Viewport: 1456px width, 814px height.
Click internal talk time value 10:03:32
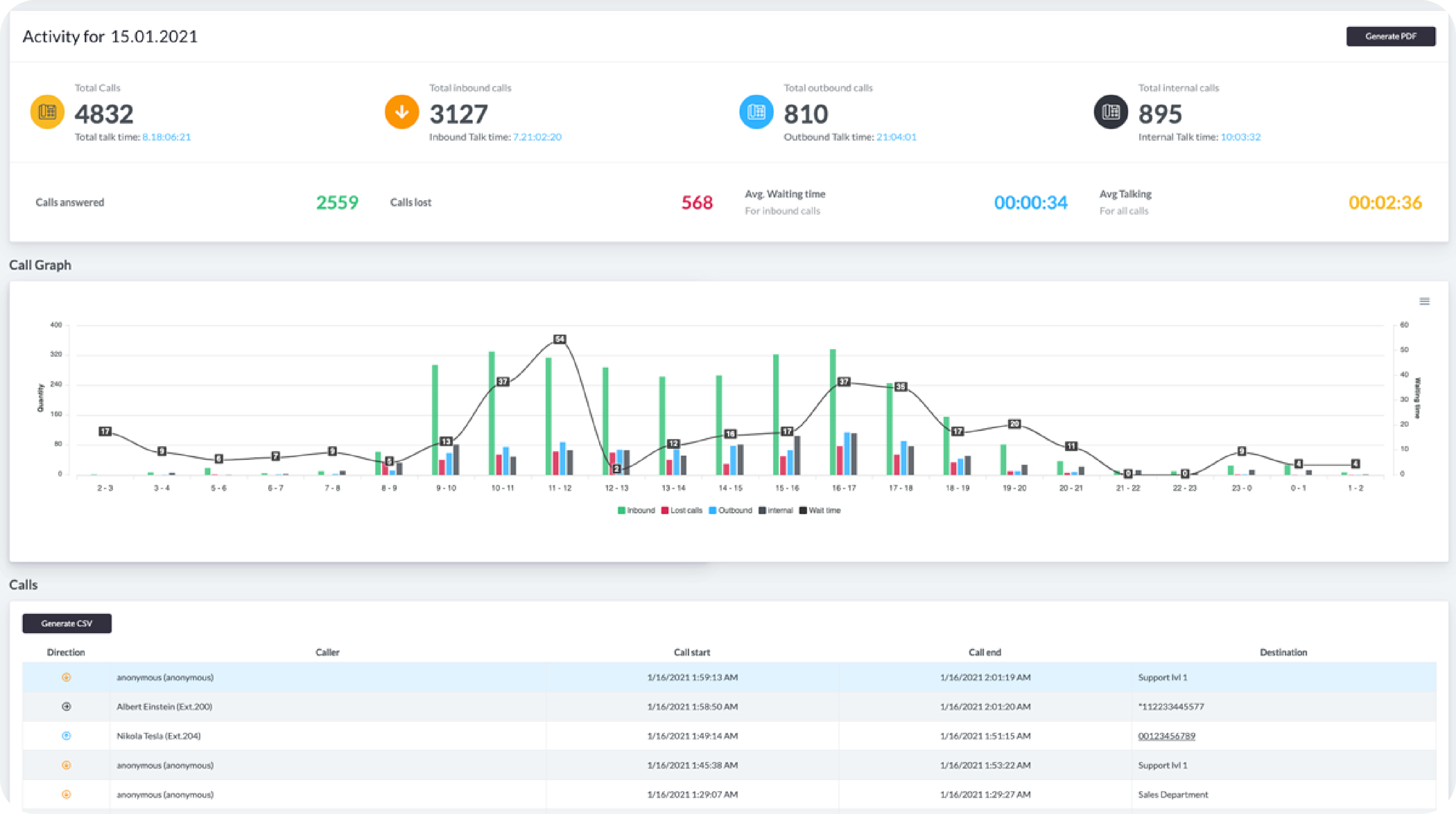(x=1241, y=137)
